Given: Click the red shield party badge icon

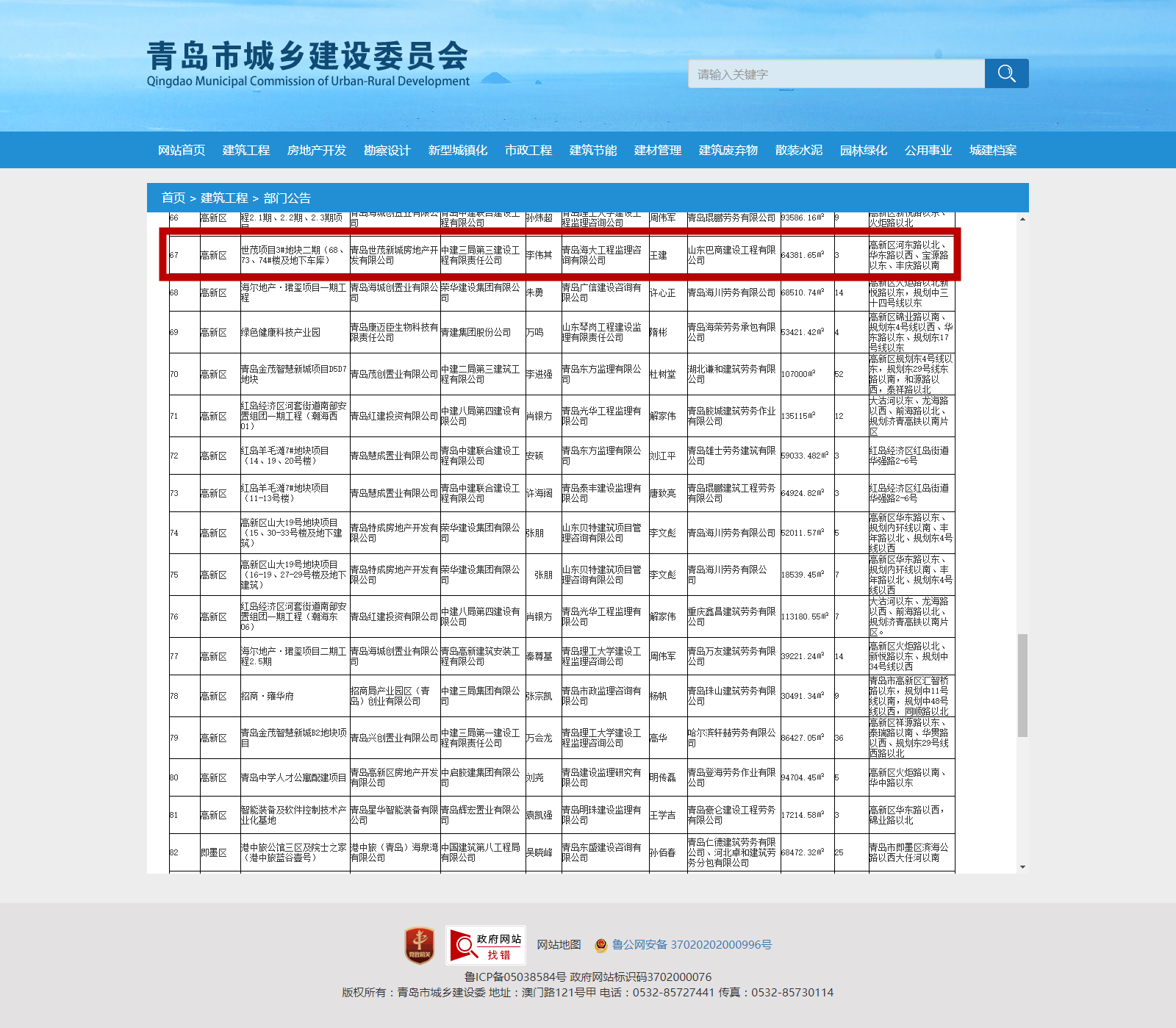Looking at the screenshot, I should tap(420, 945).
